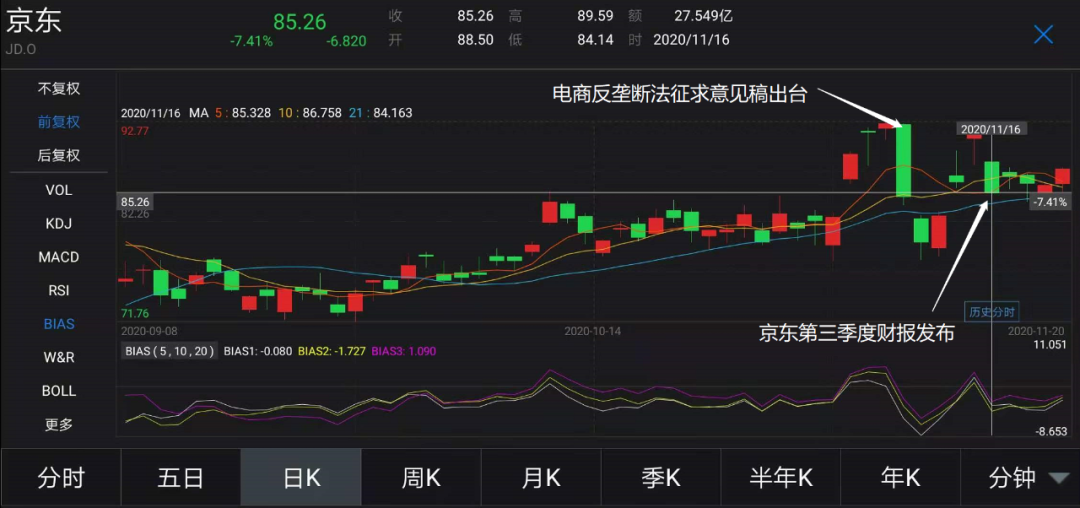Open the 分钟 interval dropdown
The width and height of the screenshot is (1080, 508).
tap(1021, 478)
